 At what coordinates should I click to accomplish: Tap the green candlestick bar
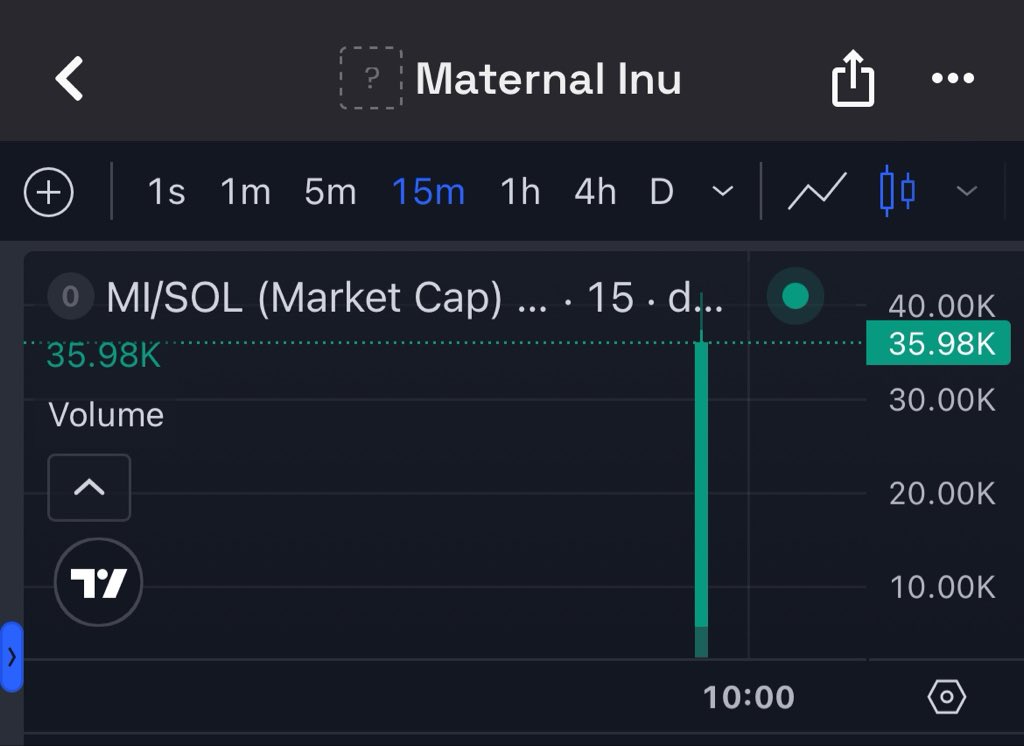tap(701, 483)
